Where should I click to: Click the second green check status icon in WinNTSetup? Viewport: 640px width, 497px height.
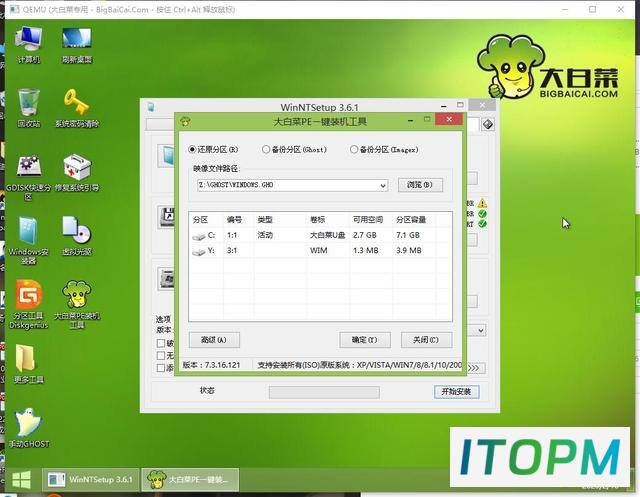pos(482,224)
